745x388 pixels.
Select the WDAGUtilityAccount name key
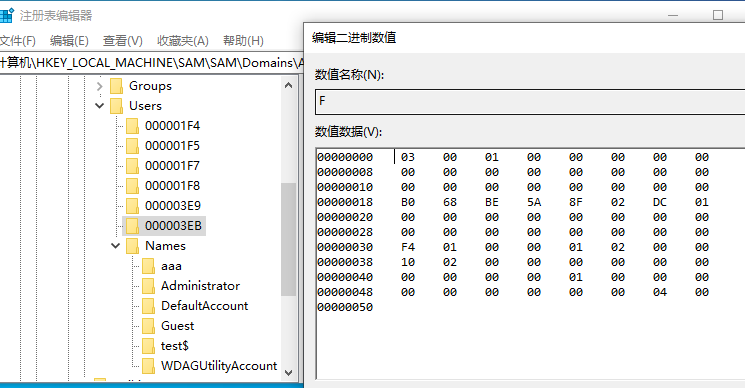pyautogui.click(x=219, y=366)
